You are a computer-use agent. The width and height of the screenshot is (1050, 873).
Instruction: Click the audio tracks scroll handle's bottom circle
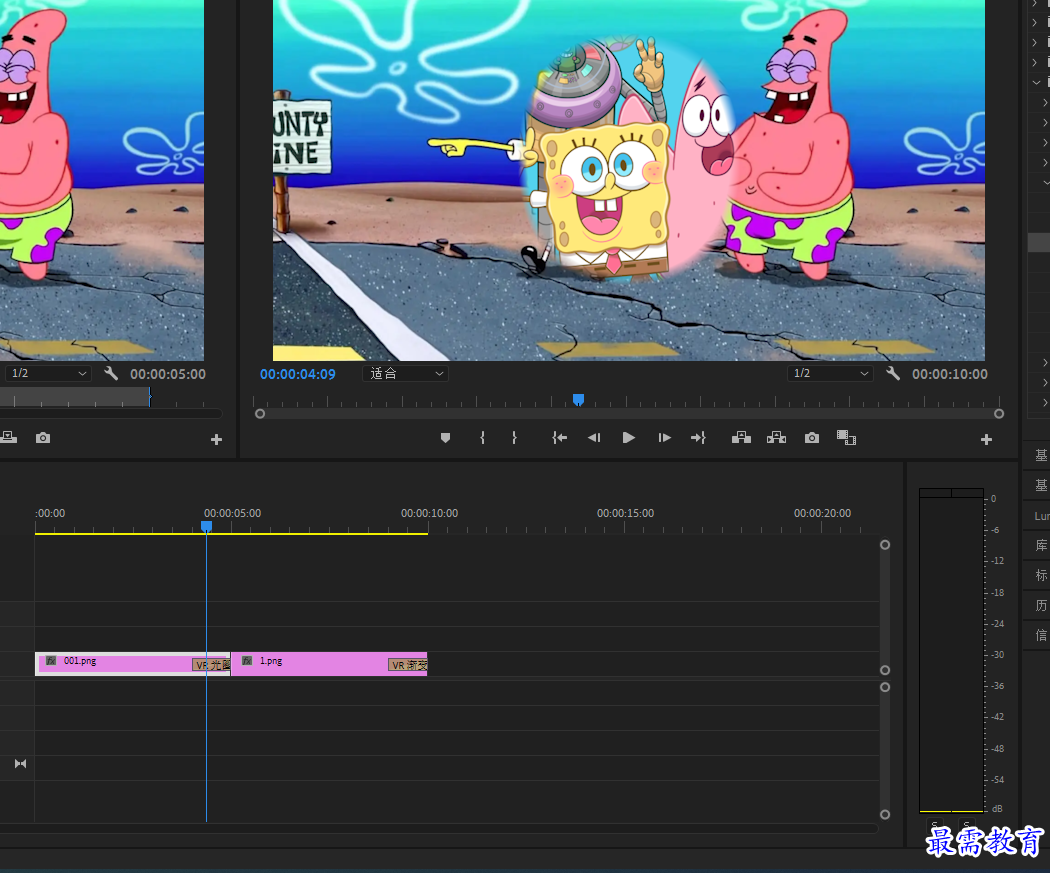(x=885, y=815)
